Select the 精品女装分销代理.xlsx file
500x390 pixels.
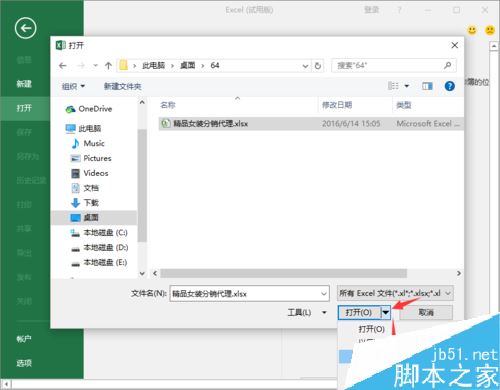[x=311, y=124]
